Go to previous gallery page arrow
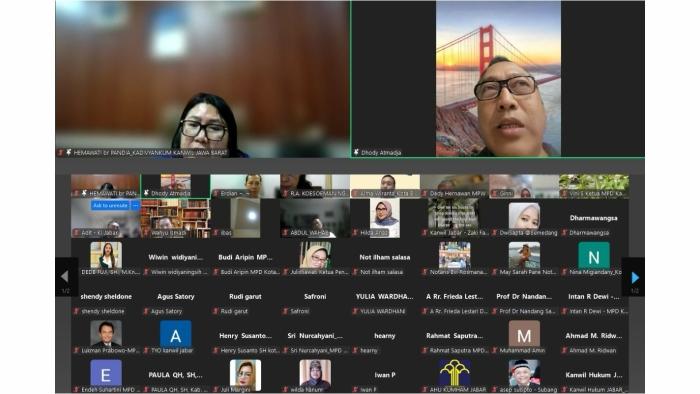 (x=65, y=277)
